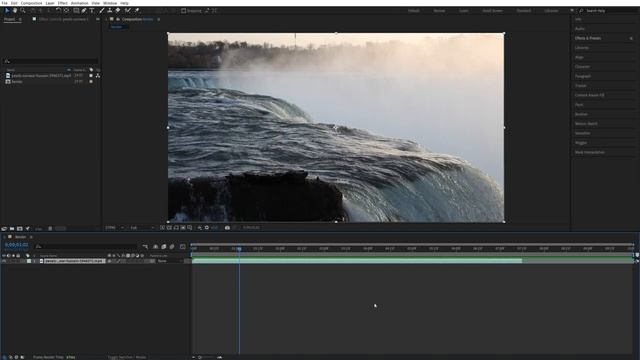640x360 pixels.
Task: Switch to Small Screen workspace
Action: pyautogui.click(x=492, y=11)
